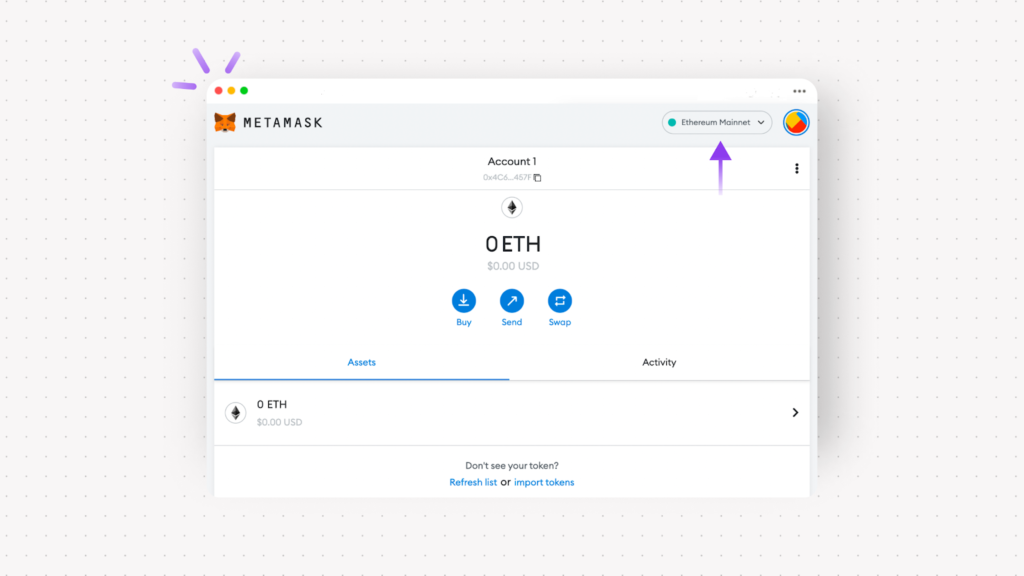
Task: Switch to the Assets tab
Action: [361, 362]
